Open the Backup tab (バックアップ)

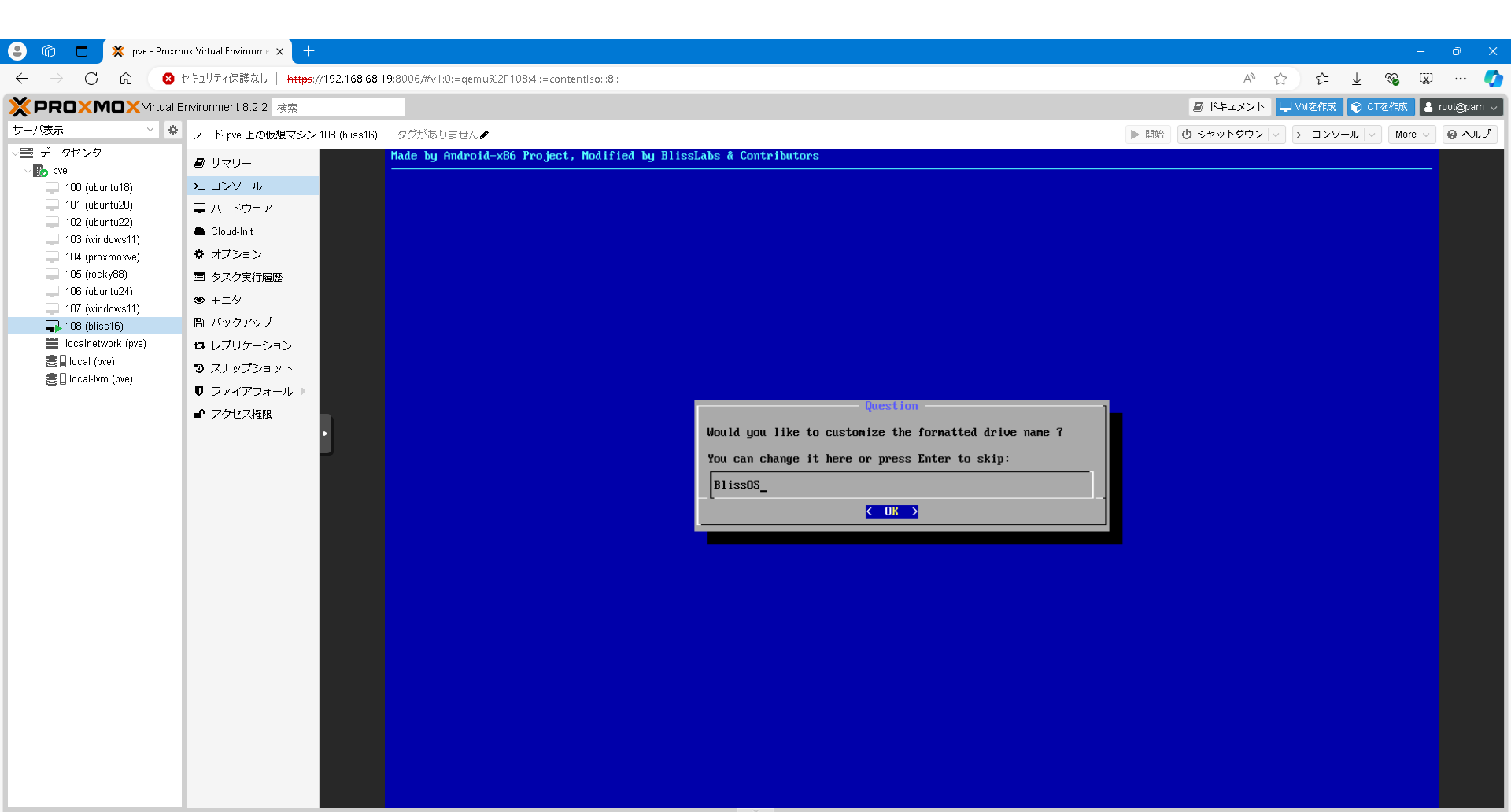click(253, 323)
